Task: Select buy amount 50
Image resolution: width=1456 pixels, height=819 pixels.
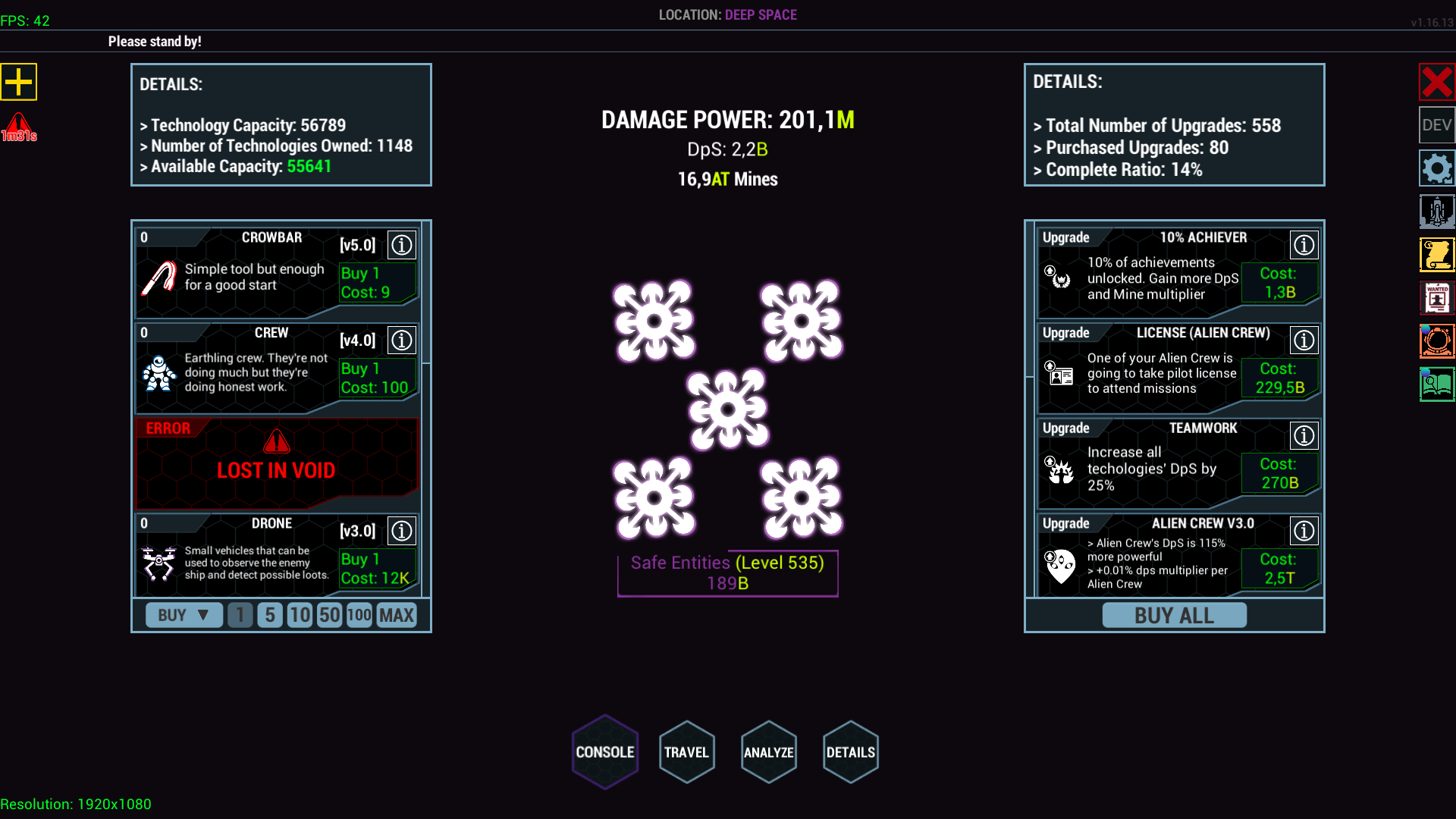Action: pyautogui.click(x=329, y=615)
